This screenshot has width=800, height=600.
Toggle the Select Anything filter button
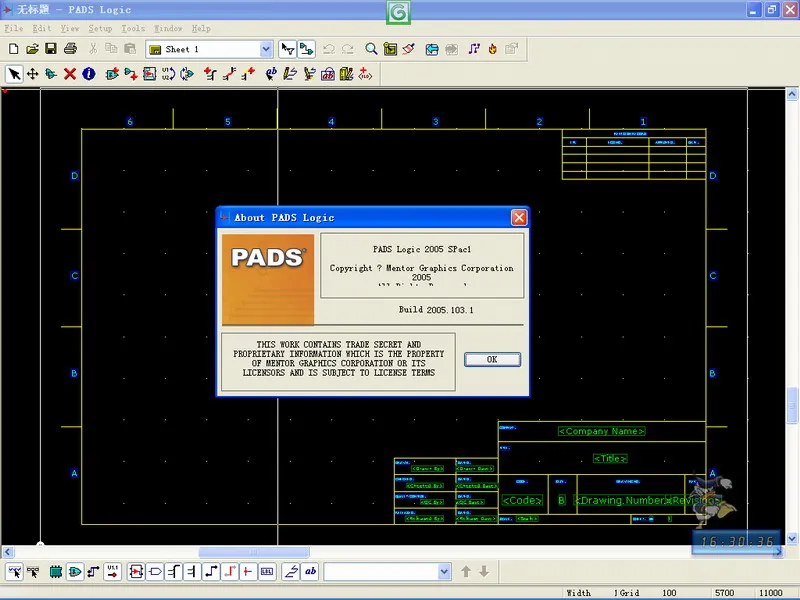click(x=14, y=572)
